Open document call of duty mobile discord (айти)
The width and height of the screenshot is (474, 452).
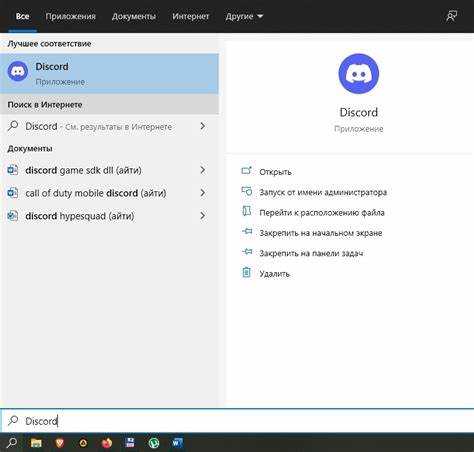coord(109,193)
